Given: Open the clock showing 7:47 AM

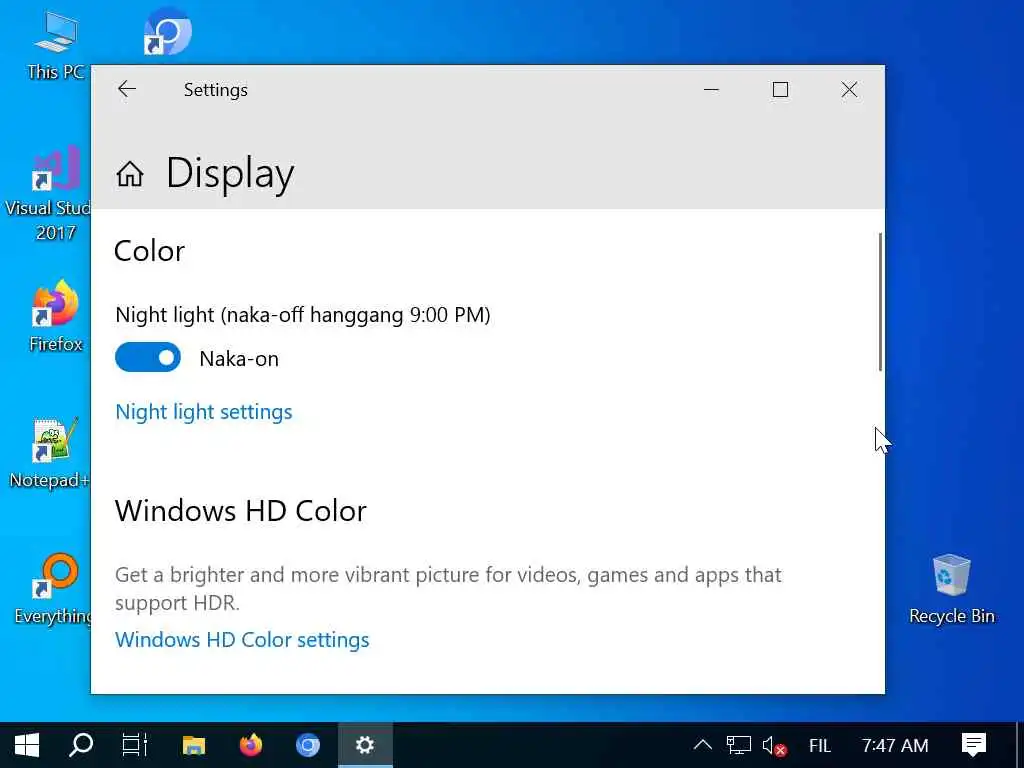Looking at the screenshot, I should (x=895, y=745).
